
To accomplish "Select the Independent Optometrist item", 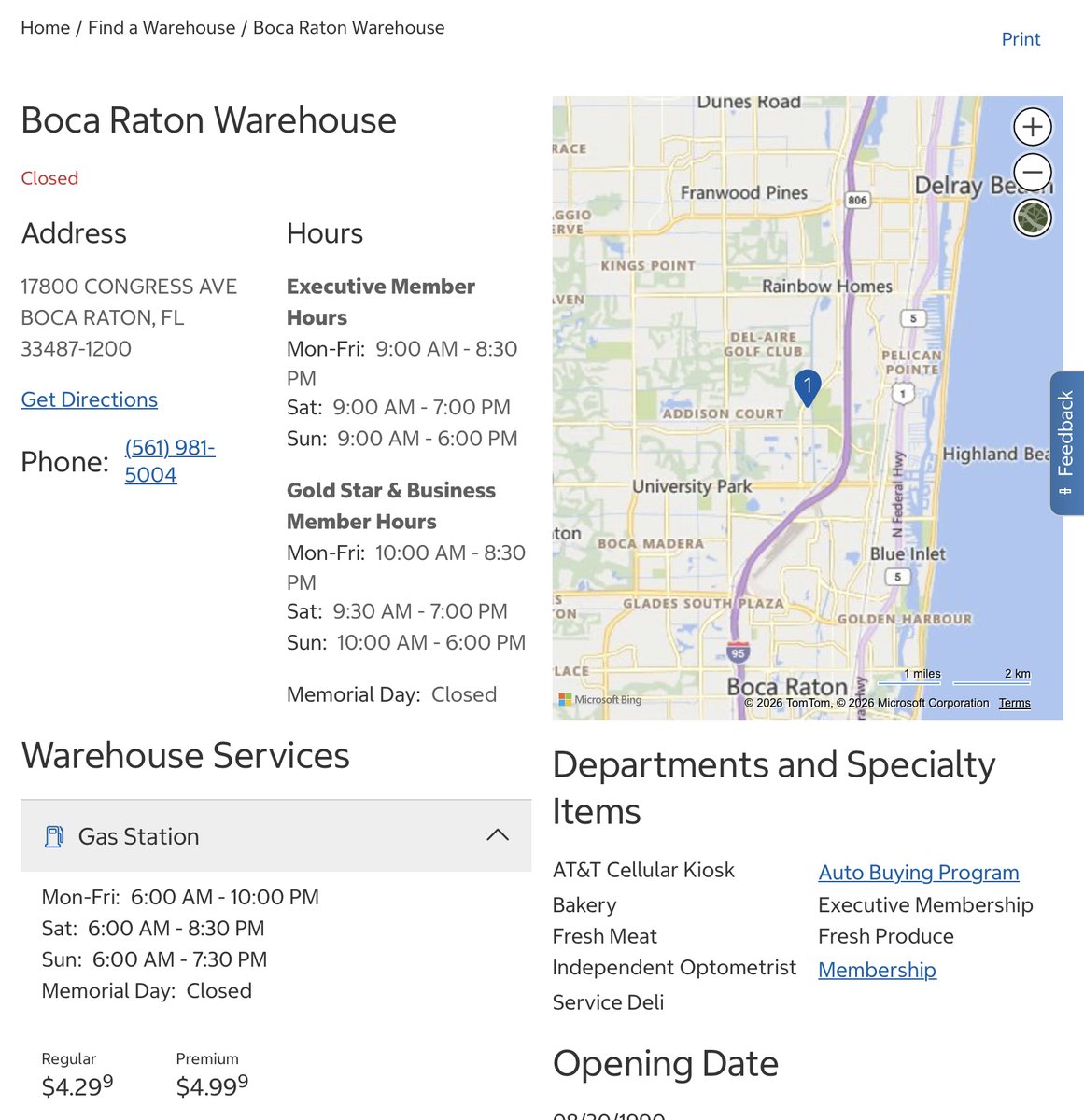I will click(674, 967).
